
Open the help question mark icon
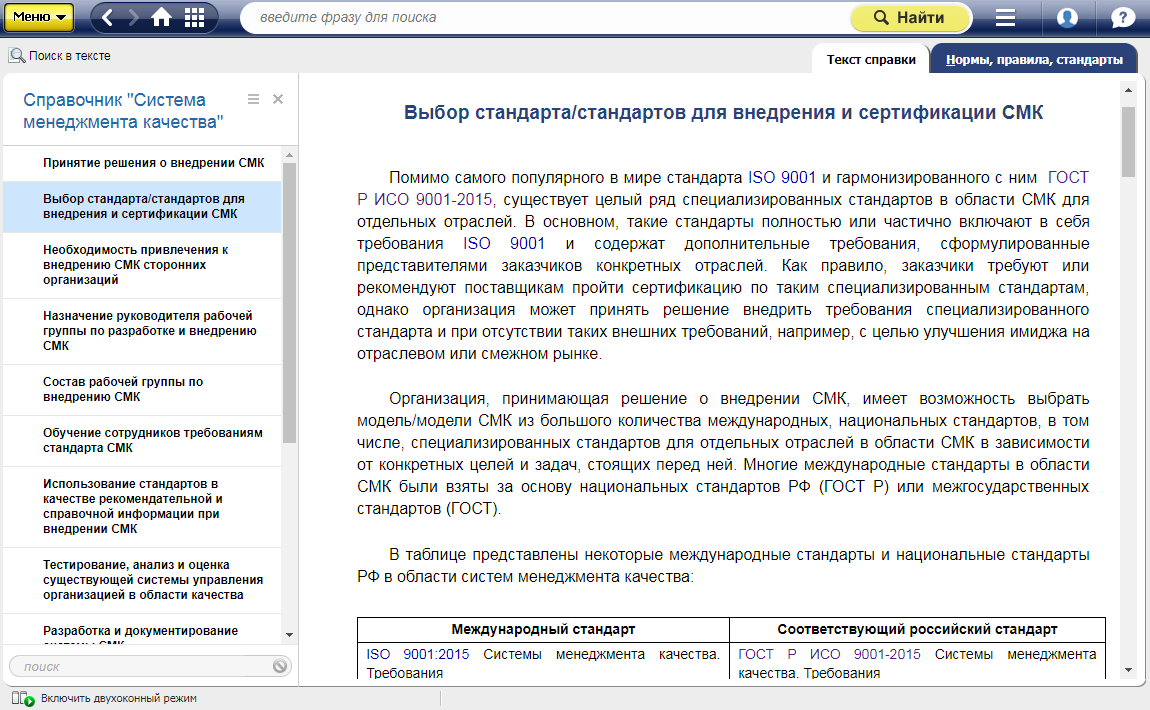[1123, 17]
